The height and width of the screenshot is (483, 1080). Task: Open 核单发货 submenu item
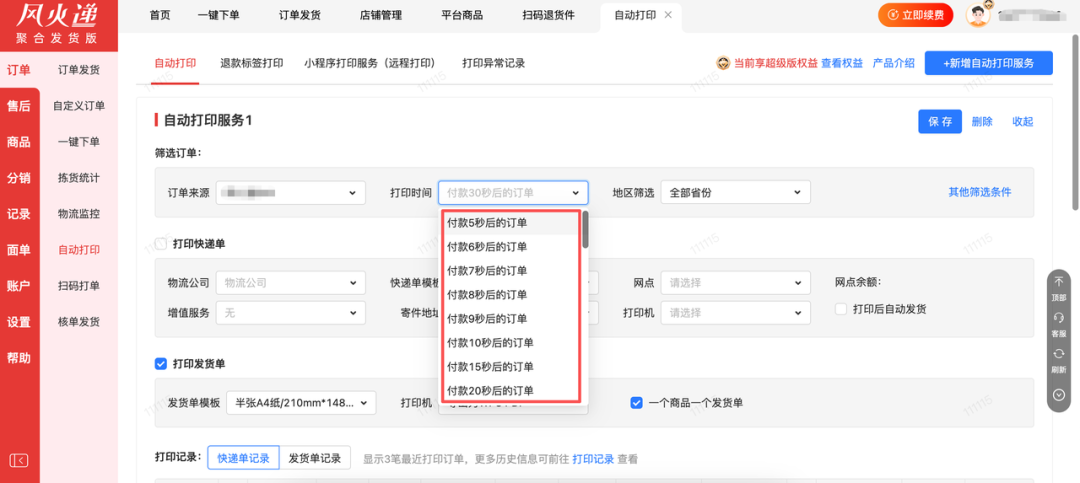(x=79, y=322)
